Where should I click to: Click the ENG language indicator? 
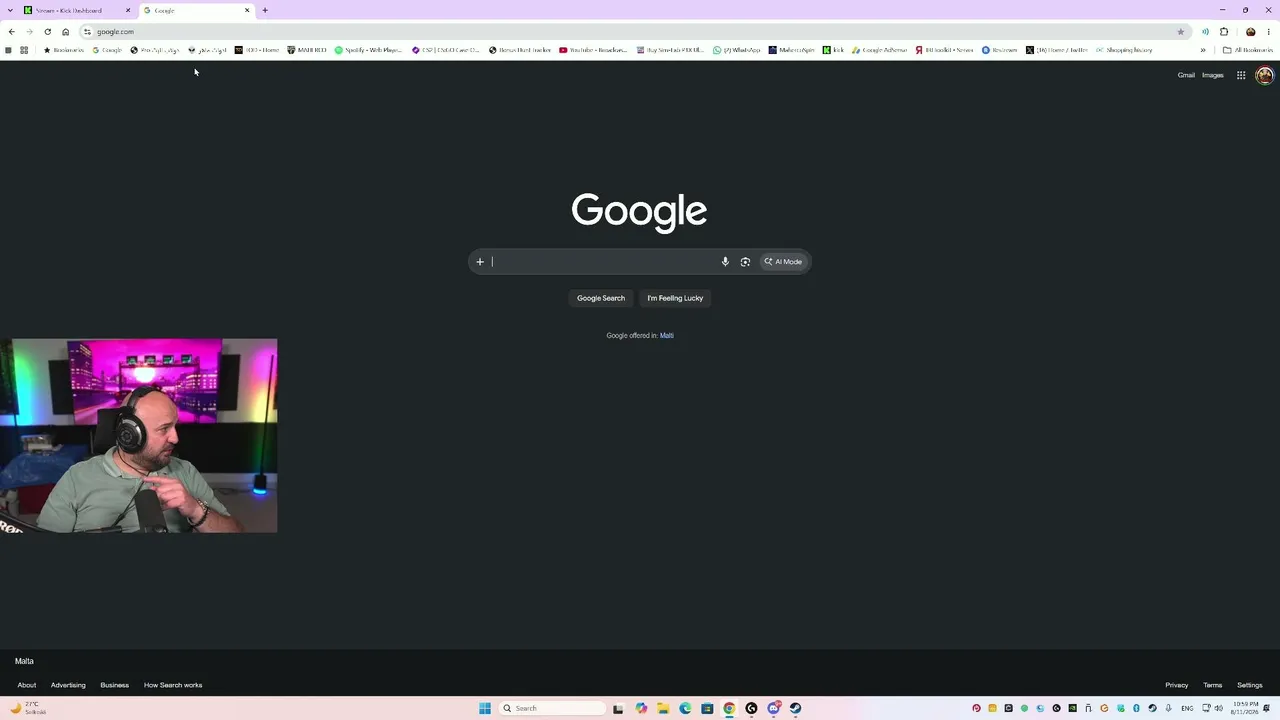pyautogui.click(x=1187, y=708)
